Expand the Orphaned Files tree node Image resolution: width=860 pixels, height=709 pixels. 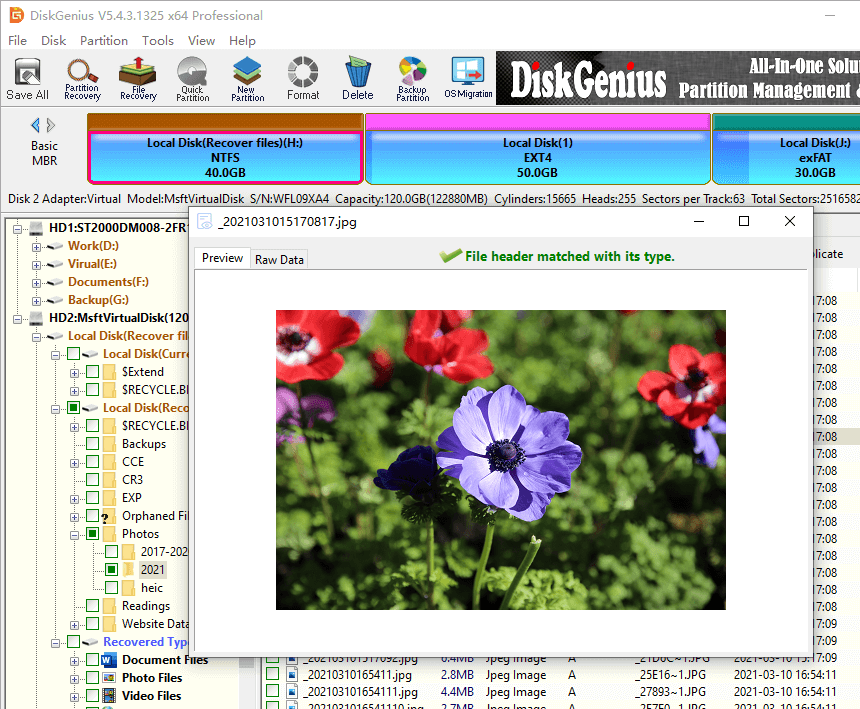coord(73,516)
